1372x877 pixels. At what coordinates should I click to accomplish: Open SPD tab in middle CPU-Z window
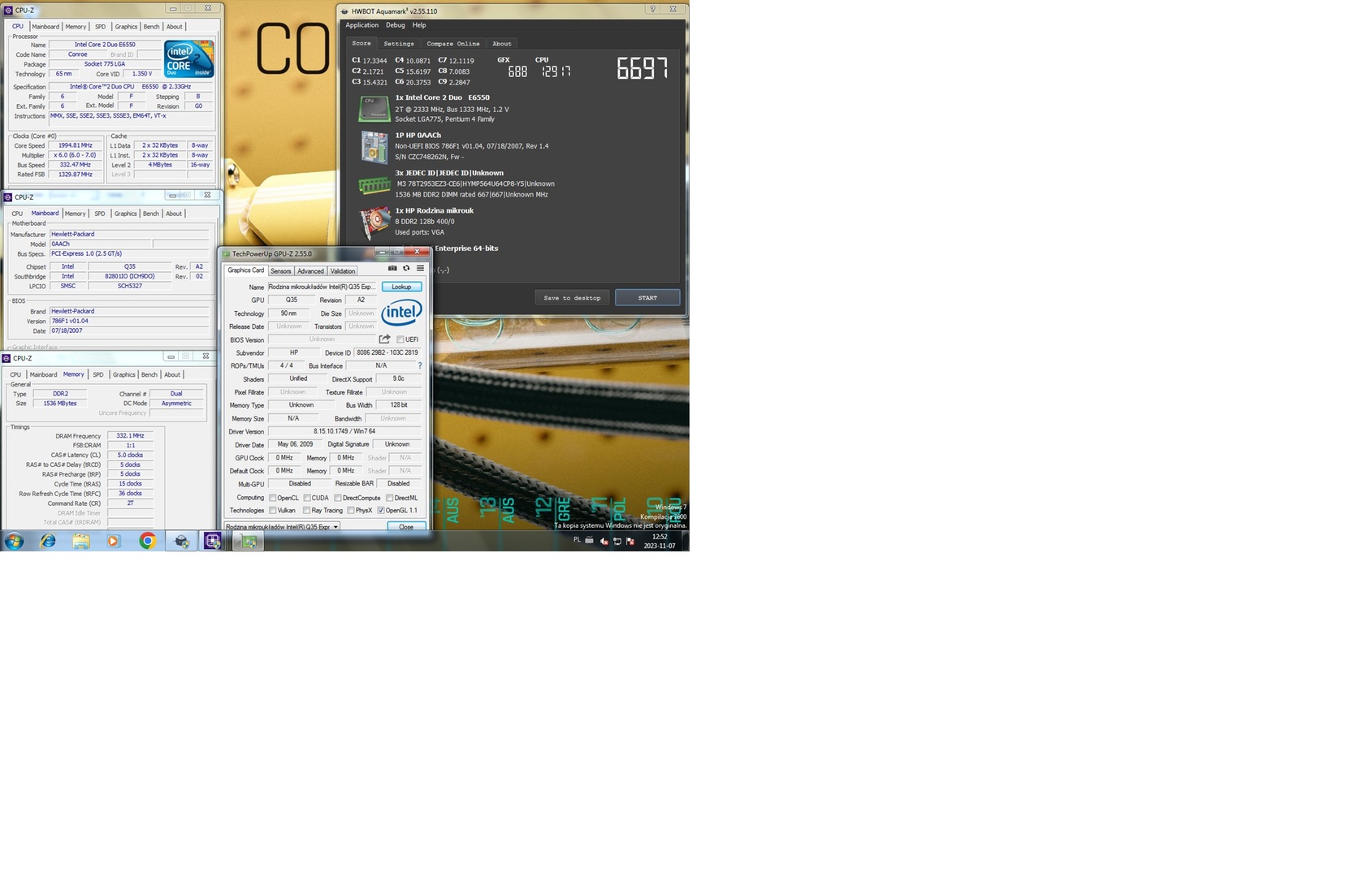coord(100,214)
